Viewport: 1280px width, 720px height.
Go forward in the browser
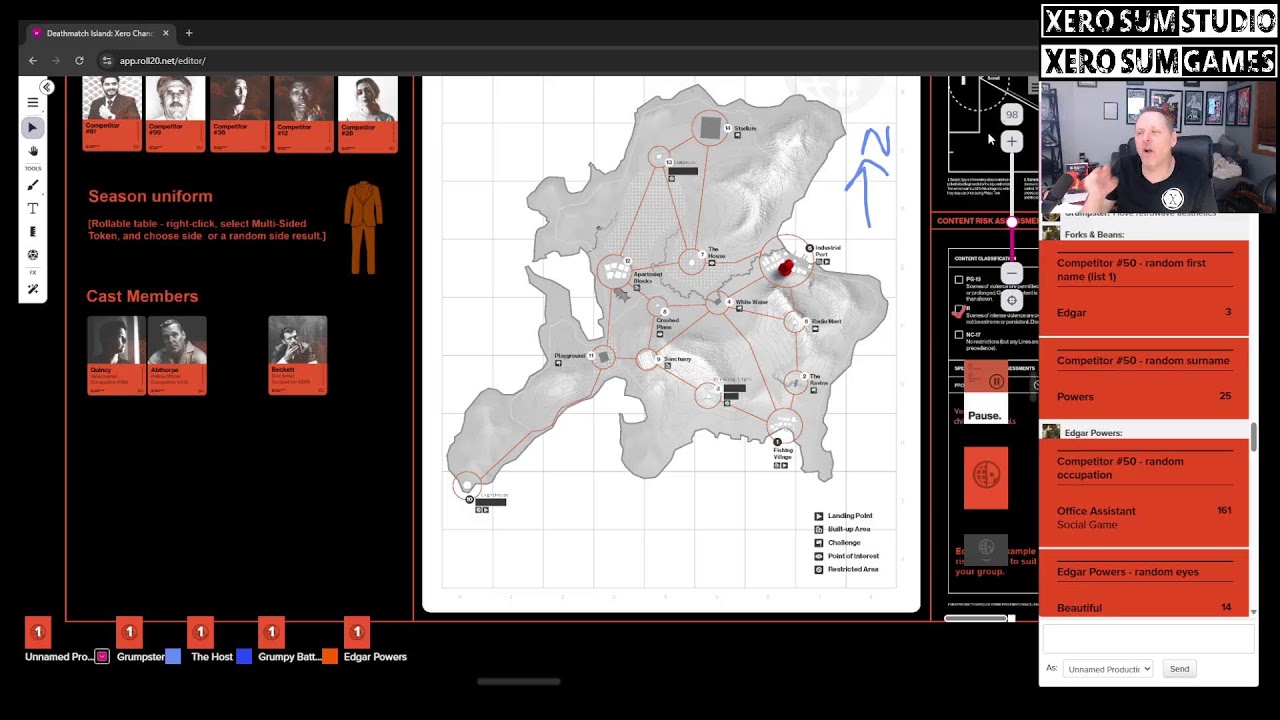click(x=56, y=60)
